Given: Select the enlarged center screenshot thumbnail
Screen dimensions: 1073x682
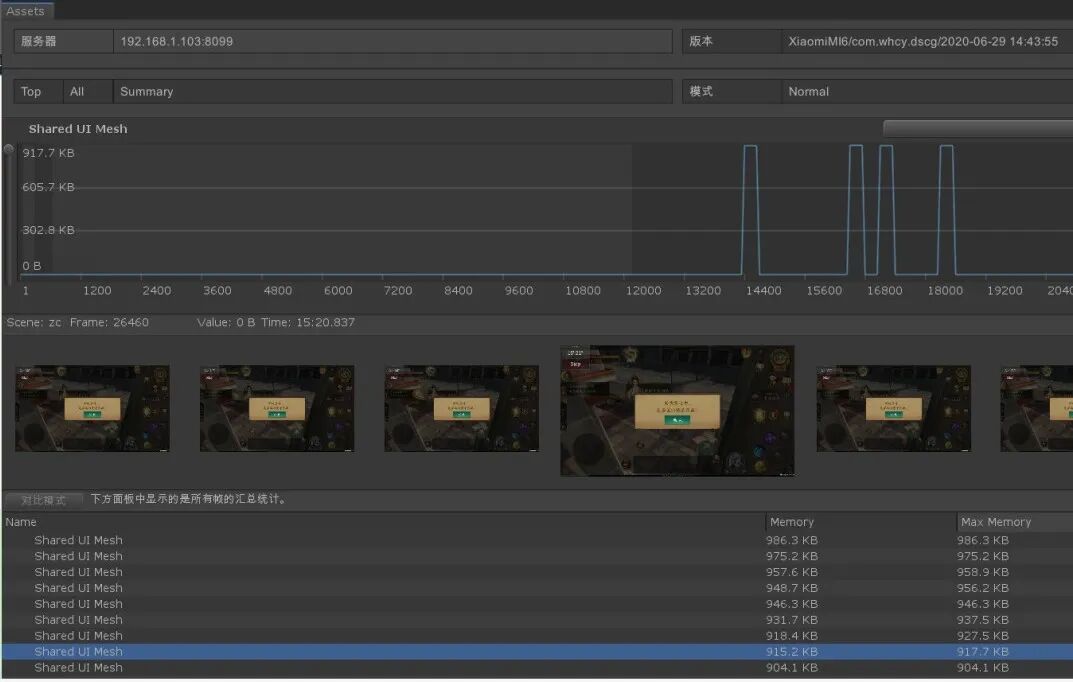Looking at the screenshot, I should point(677,410).
